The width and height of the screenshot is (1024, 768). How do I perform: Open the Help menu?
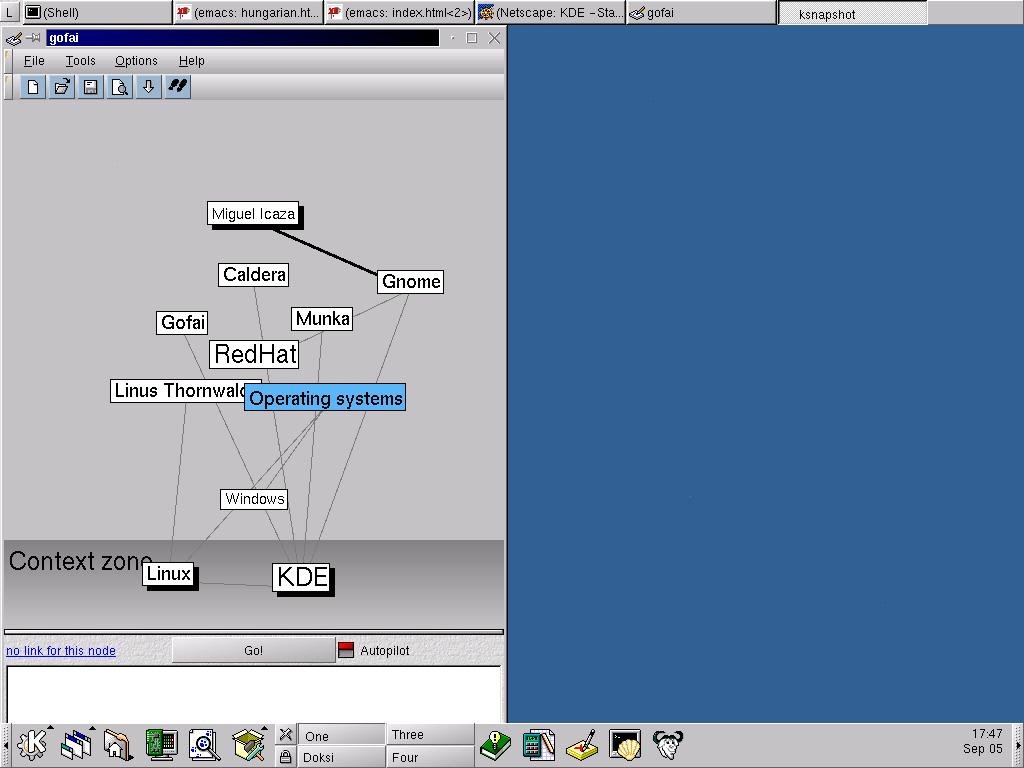[x=191, y=61]
